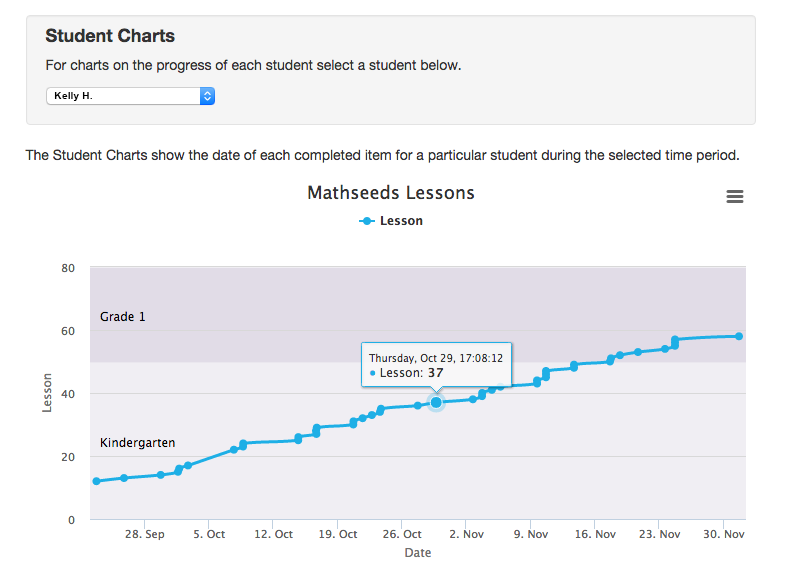This screenshot has width=803, height=571.
Task: Select the first data point at chart's left edge
Action: point(96,481)
